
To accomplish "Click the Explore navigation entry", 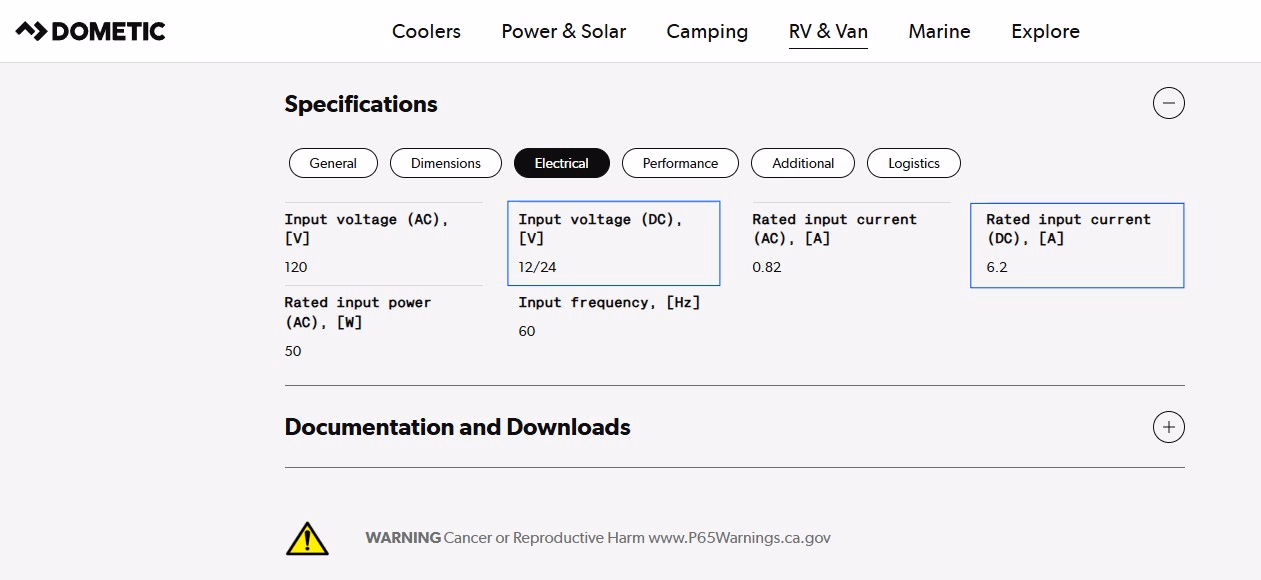I will point(1044,31).
